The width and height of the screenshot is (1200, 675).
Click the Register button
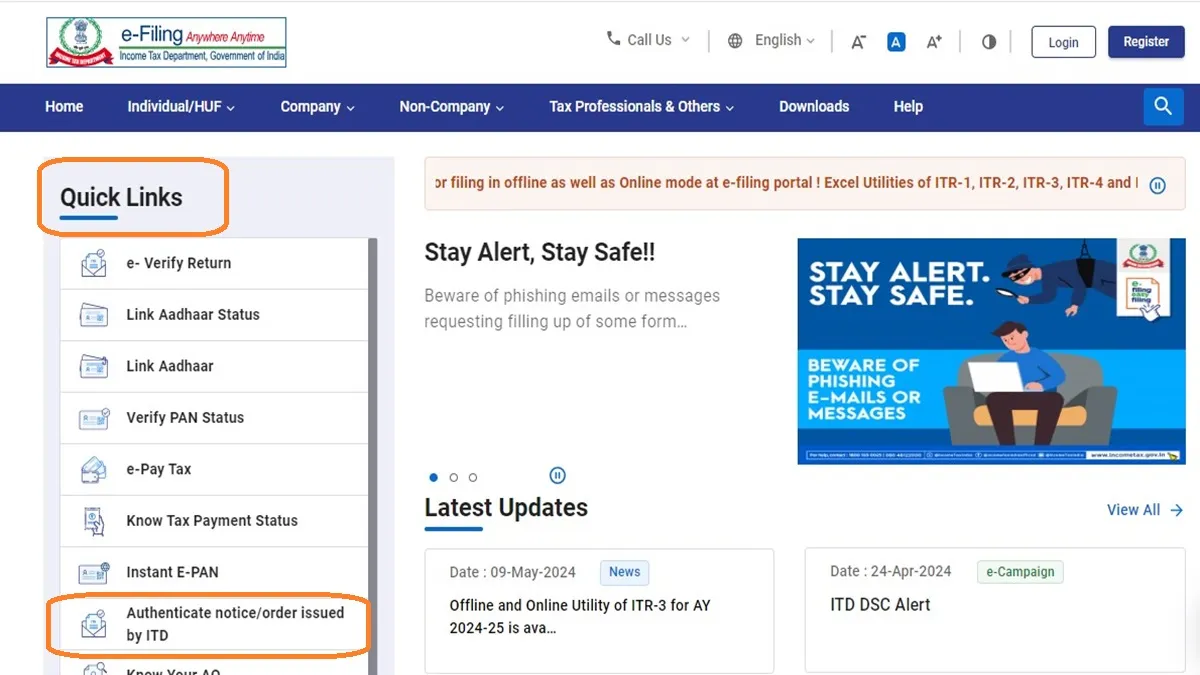pos(1146,42)
